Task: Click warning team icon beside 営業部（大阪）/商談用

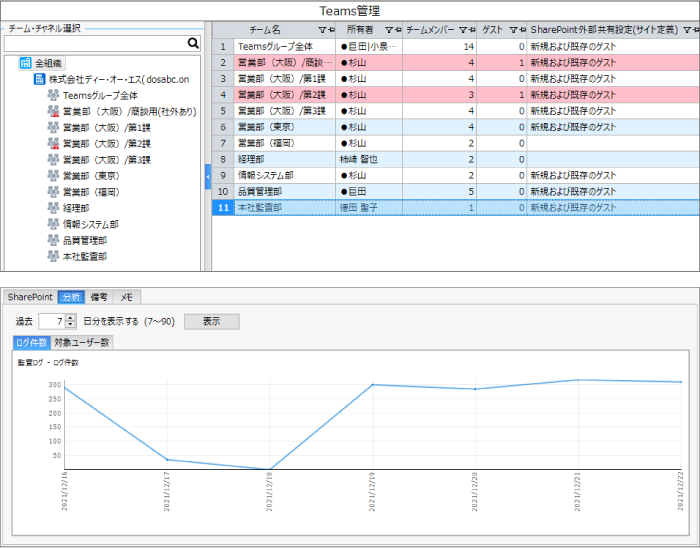Action: pos(53,111)
